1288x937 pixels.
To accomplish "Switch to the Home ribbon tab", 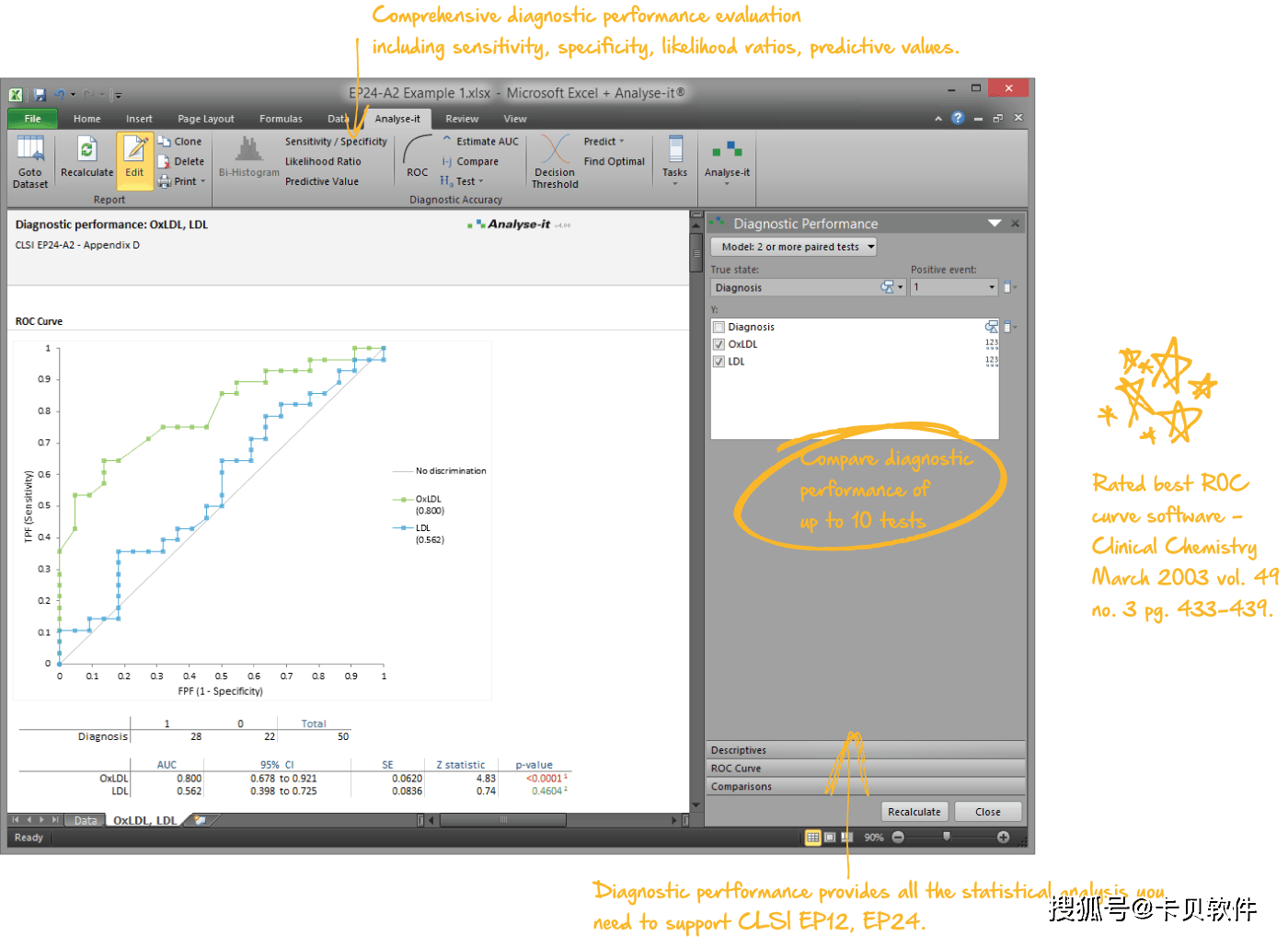I will click(x=87, y=119).
